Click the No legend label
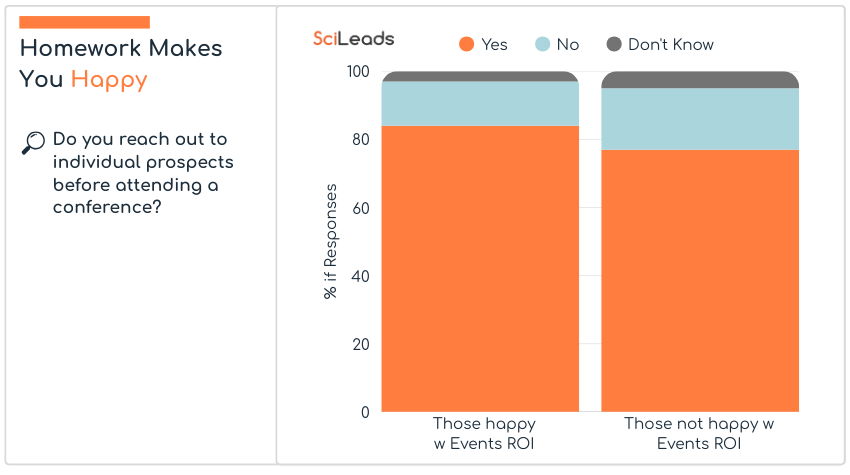Viewport: 850px width, 475px height. [568, 45]
